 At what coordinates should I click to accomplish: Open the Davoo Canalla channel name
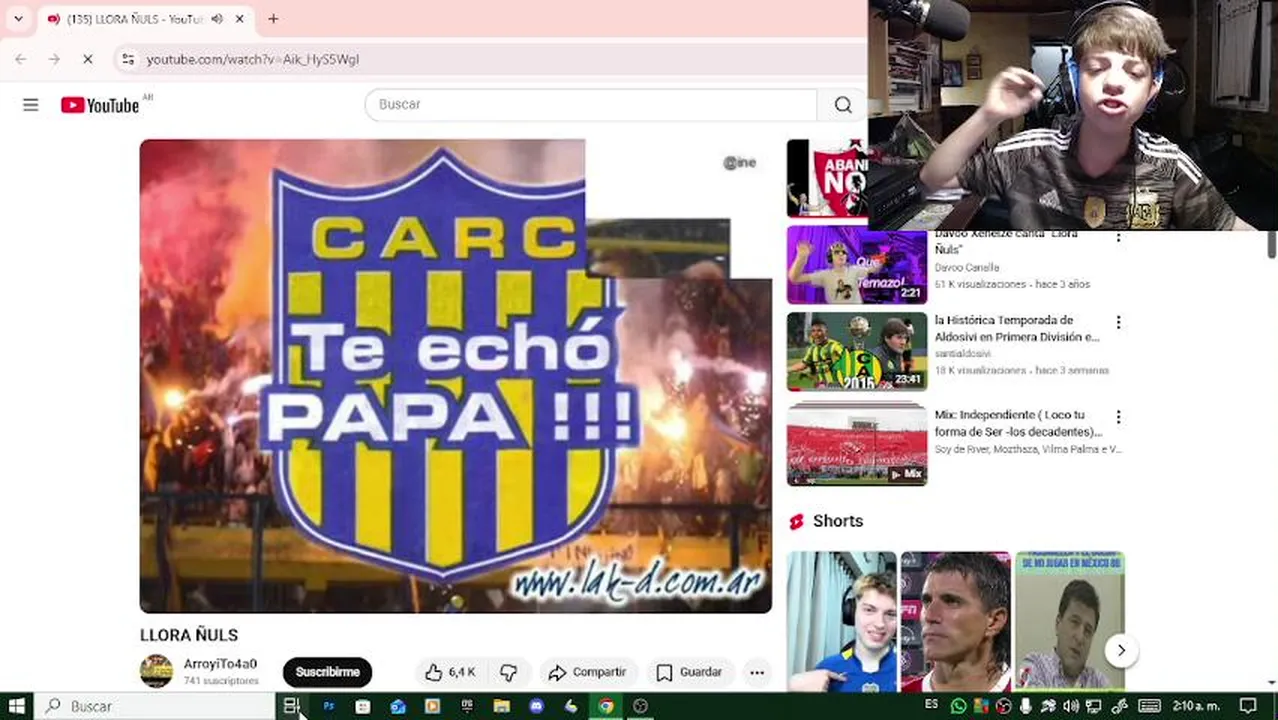click(966, 267)
